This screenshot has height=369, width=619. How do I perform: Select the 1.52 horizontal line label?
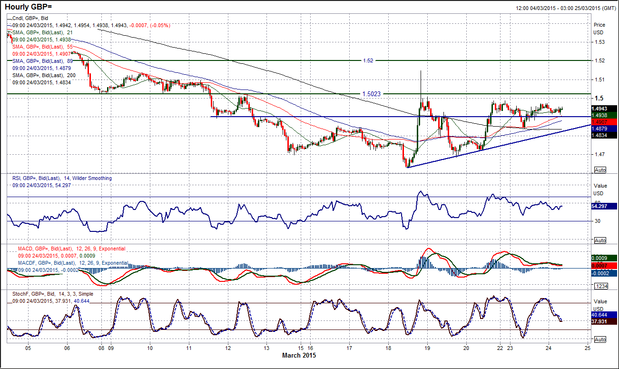[369, 61]
